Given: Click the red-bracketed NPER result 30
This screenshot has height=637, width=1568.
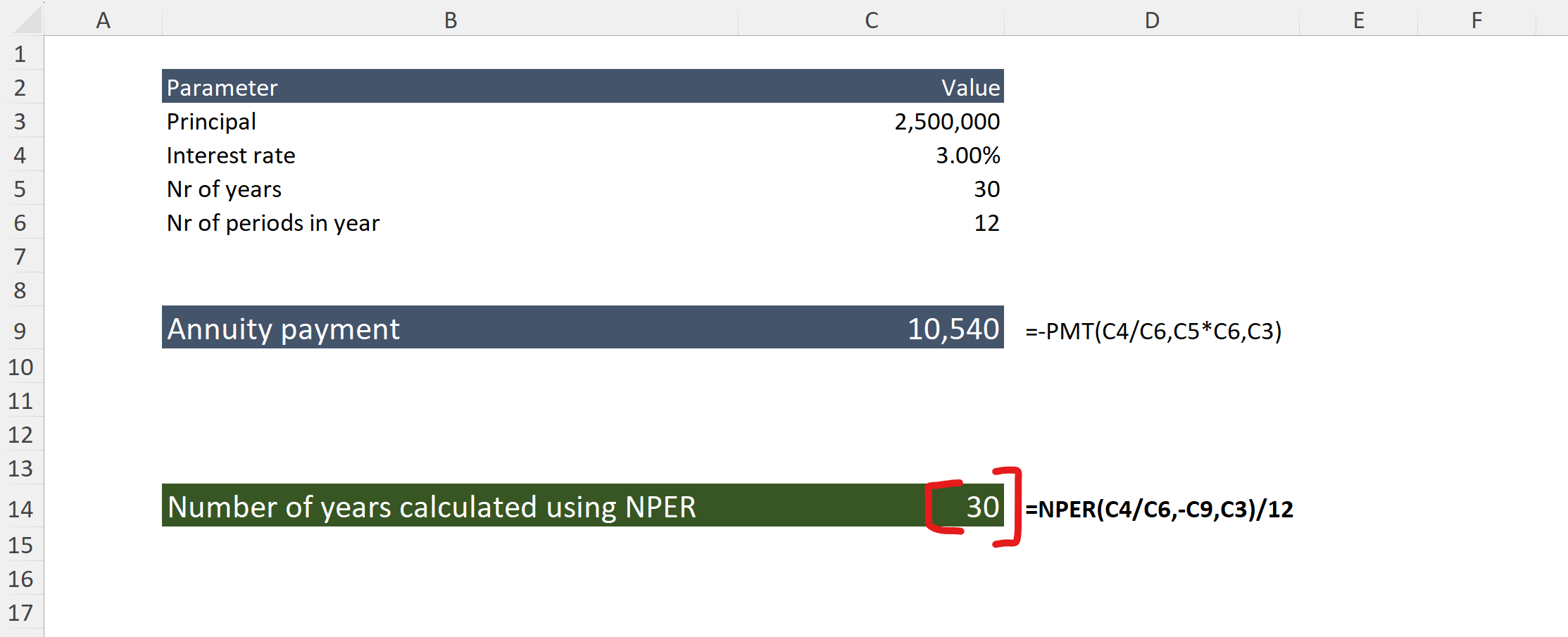Looking at the screenshot, I should (x=981, y=507).
